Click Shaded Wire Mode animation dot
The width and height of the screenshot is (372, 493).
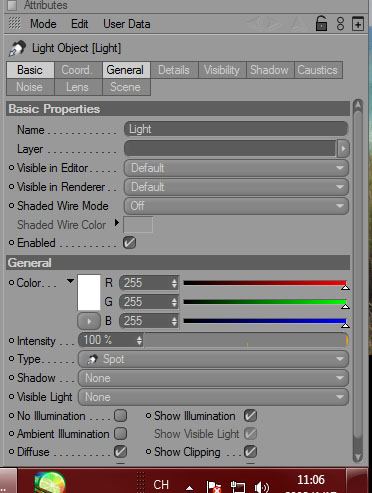pyautogui.click(x=11, y=206)
